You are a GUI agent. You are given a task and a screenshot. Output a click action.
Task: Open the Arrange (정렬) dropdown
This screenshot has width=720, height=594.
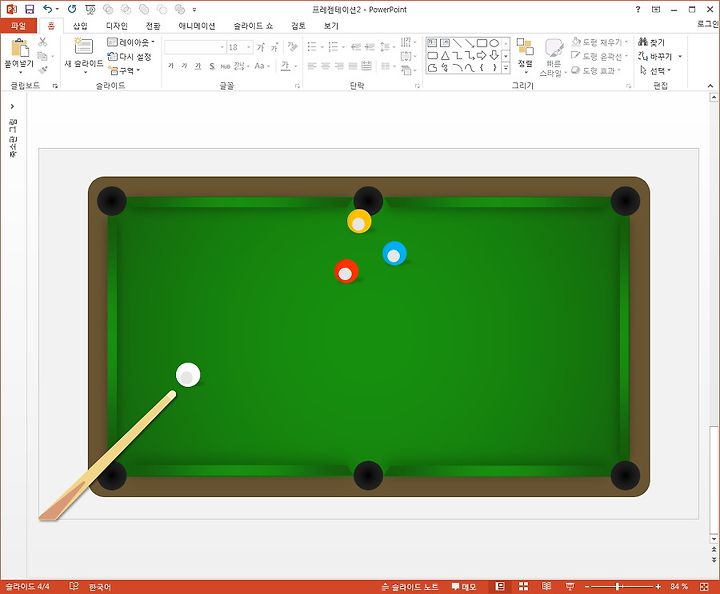525,55
